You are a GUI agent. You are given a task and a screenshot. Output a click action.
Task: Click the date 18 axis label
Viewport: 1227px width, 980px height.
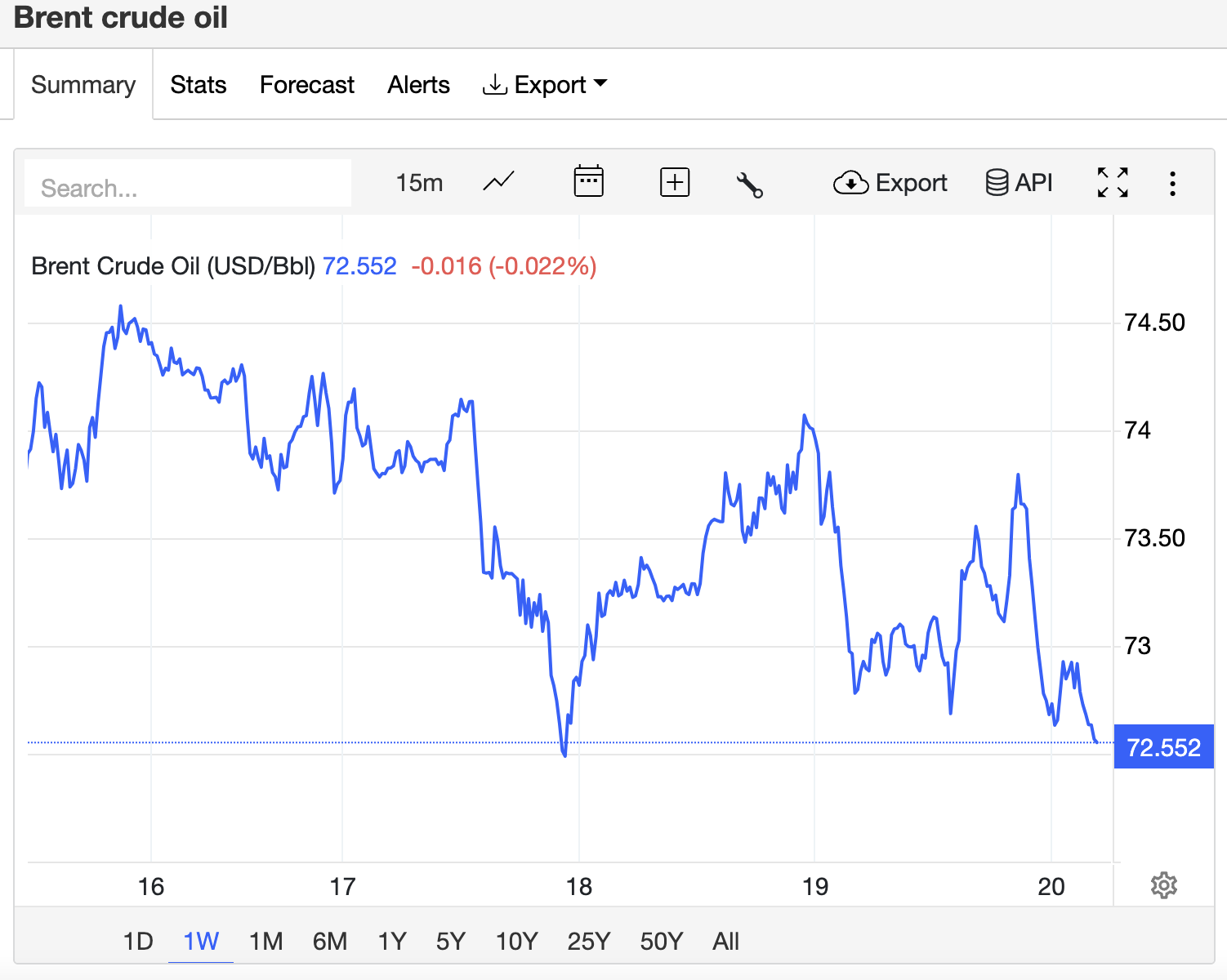579,887
